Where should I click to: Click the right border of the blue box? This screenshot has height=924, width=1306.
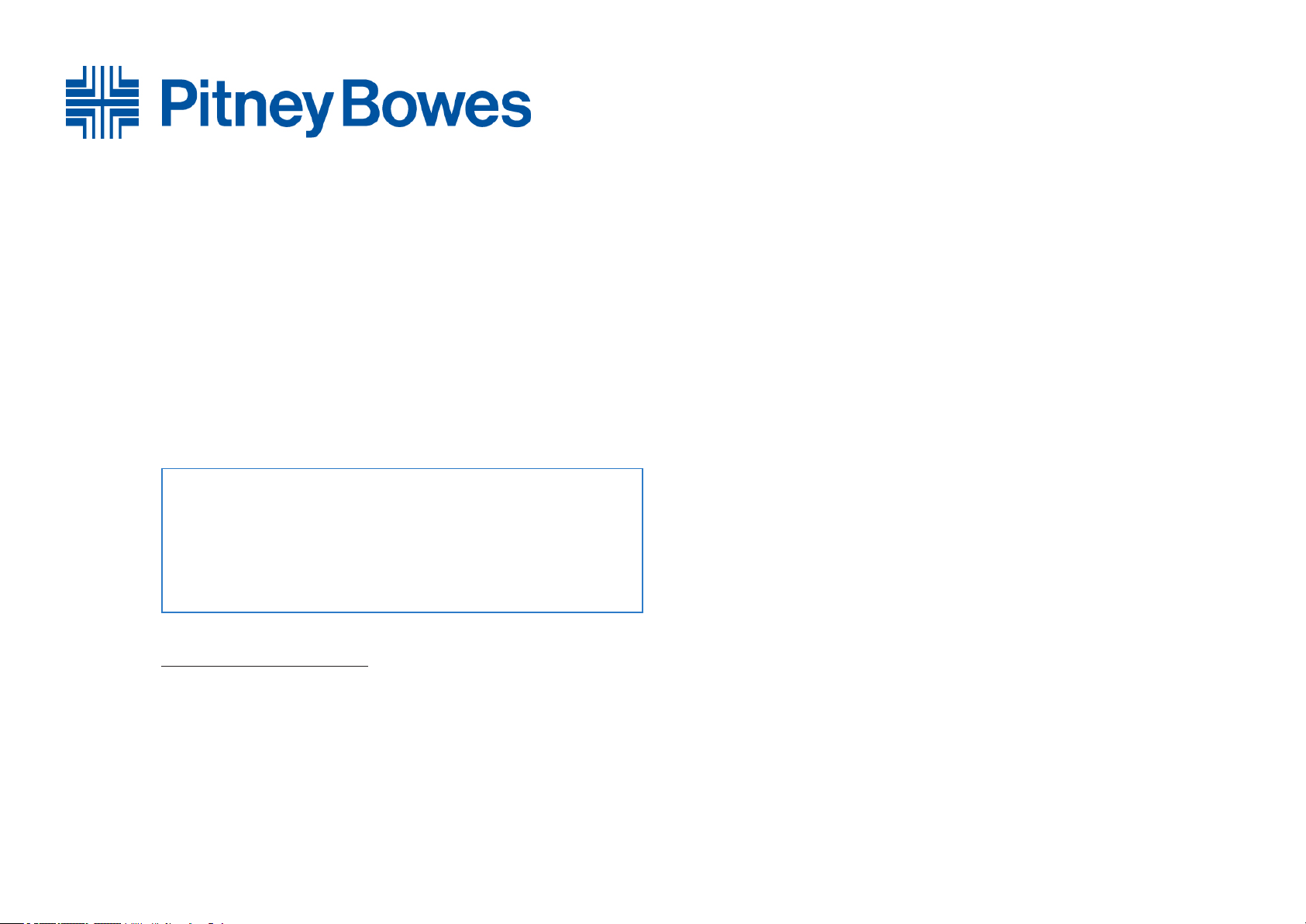pos(643,540)
